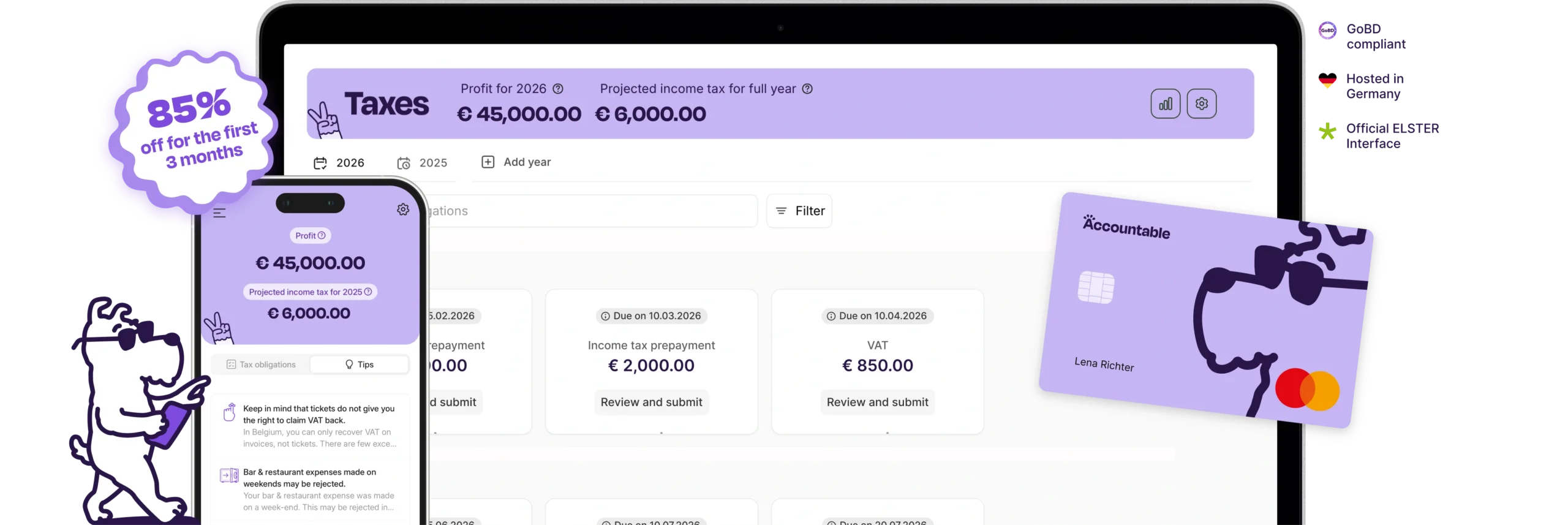This screenshot has height=525, width=1568.
Task: Open the hamburger menu on the phone screen
Action: 219,213
